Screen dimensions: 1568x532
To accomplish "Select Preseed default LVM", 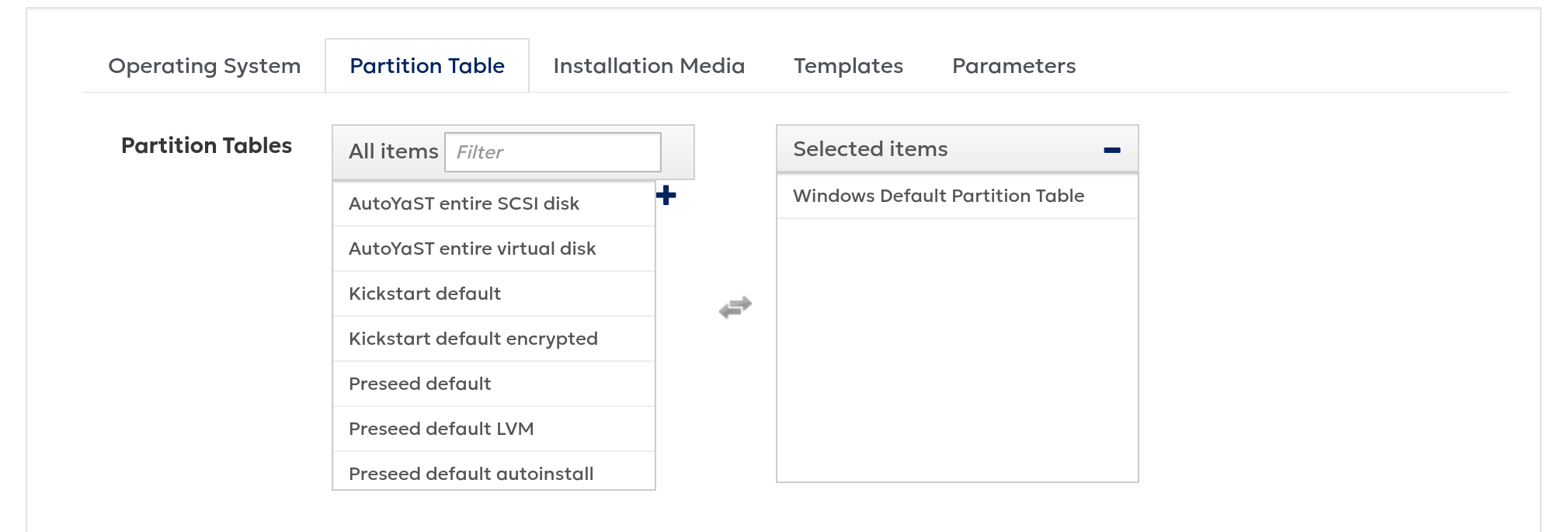I will click(440, 428).
